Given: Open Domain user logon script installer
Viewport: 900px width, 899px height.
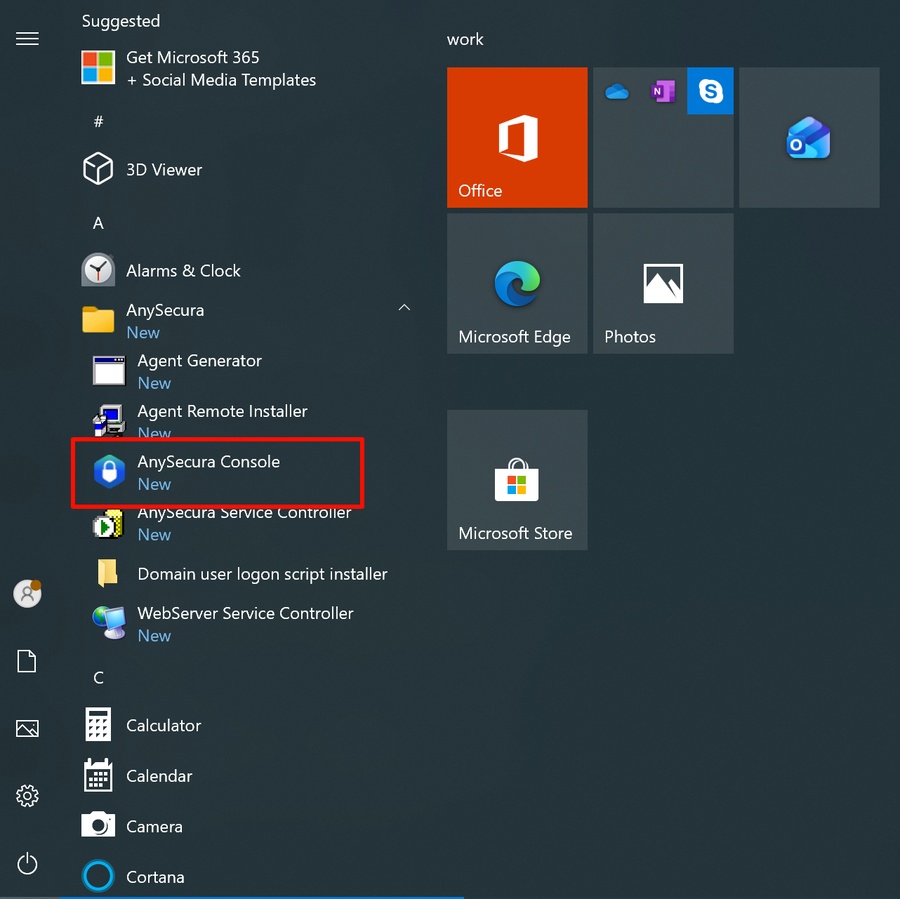Looking at the screenshot, I should pos(262,574).
